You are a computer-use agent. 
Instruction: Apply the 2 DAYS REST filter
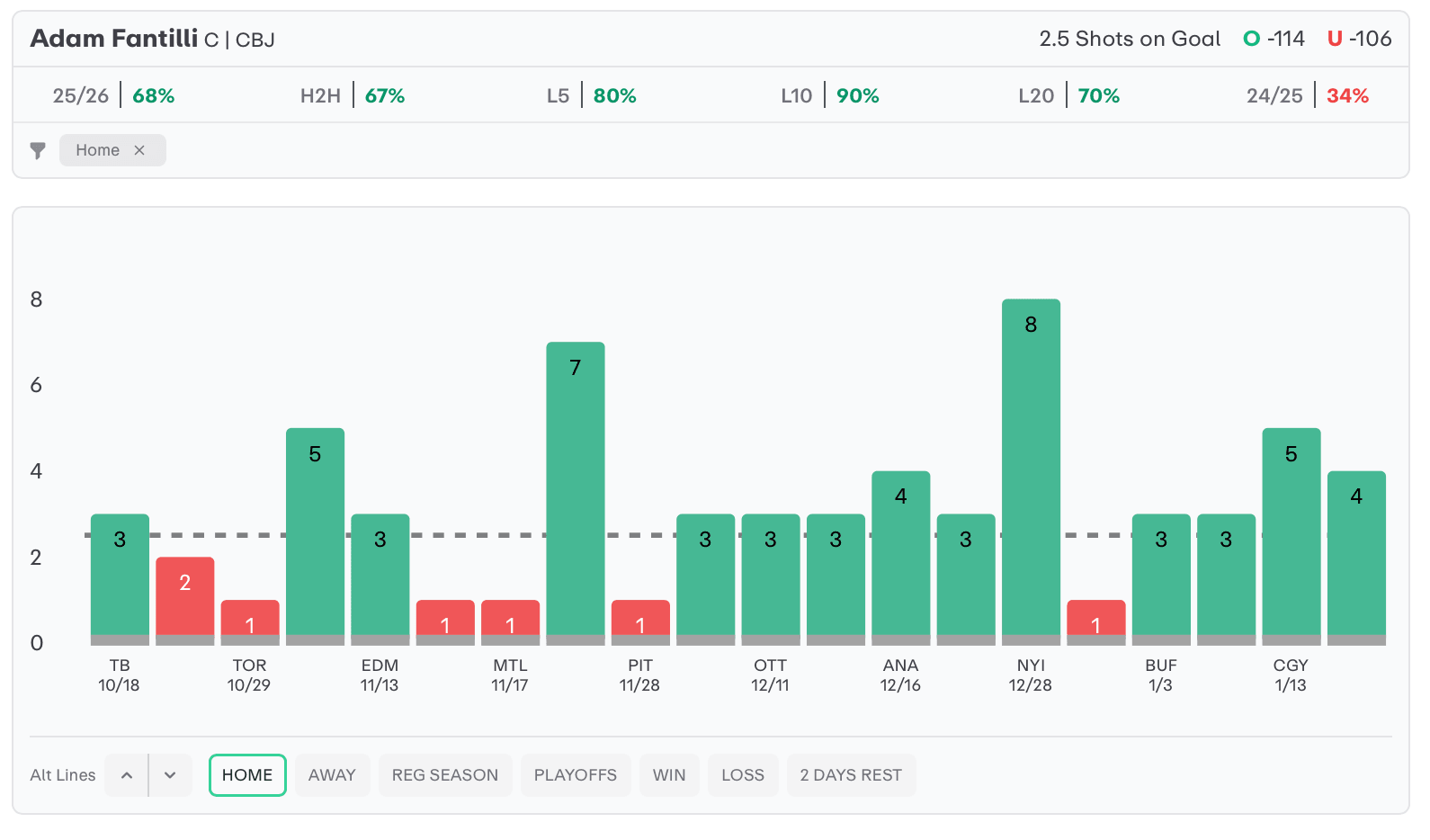(x=851, y=775)
